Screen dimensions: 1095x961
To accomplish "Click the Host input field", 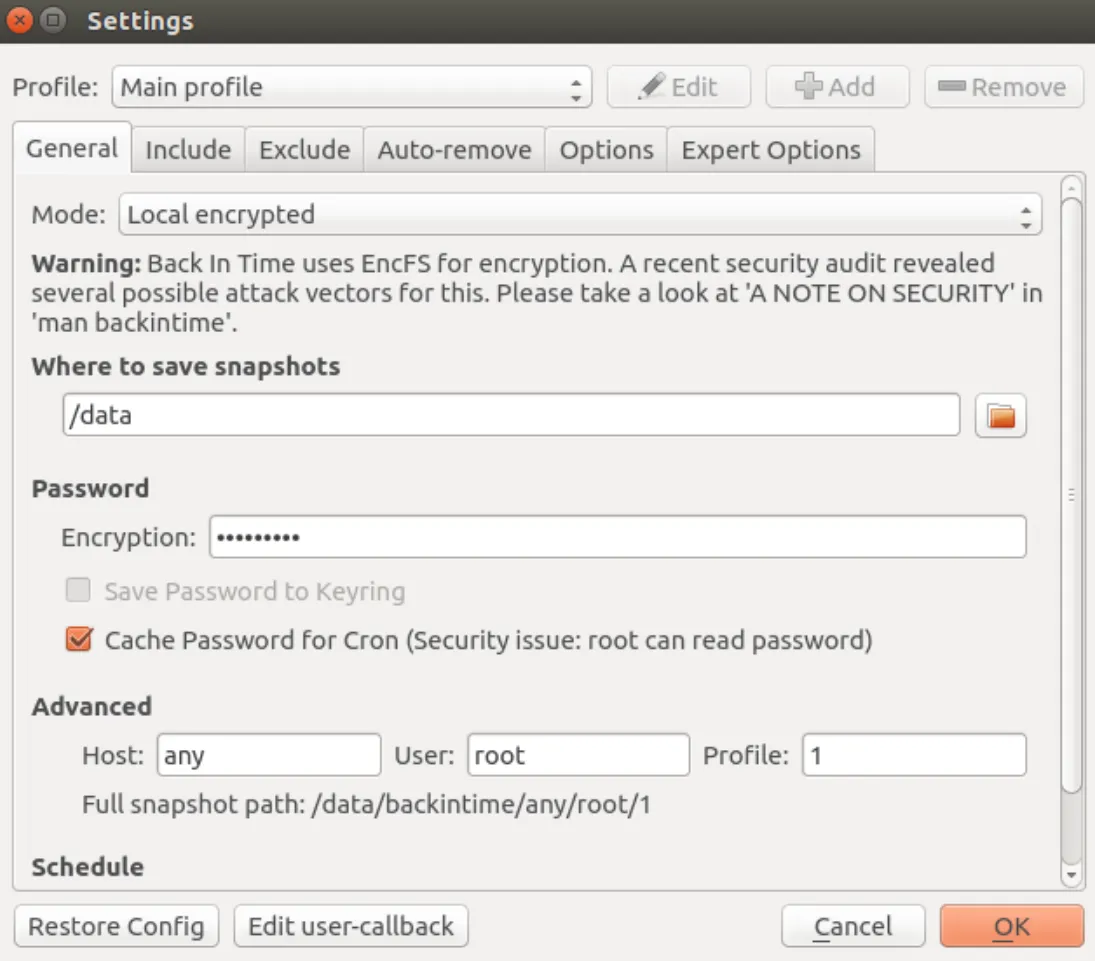I will tap(269, 755).
